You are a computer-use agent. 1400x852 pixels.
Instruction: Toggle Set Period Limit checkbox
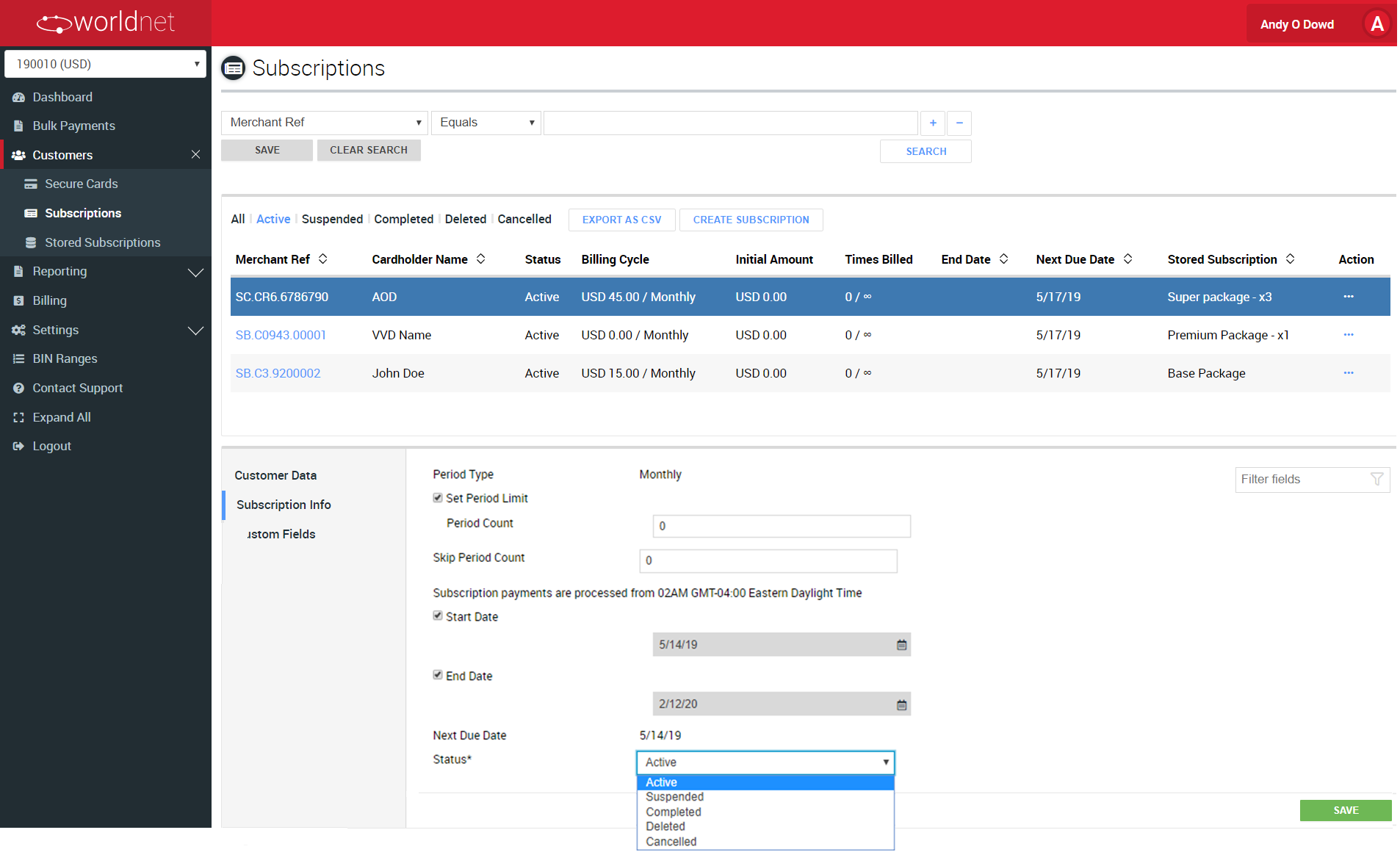[x=438, y=498]
